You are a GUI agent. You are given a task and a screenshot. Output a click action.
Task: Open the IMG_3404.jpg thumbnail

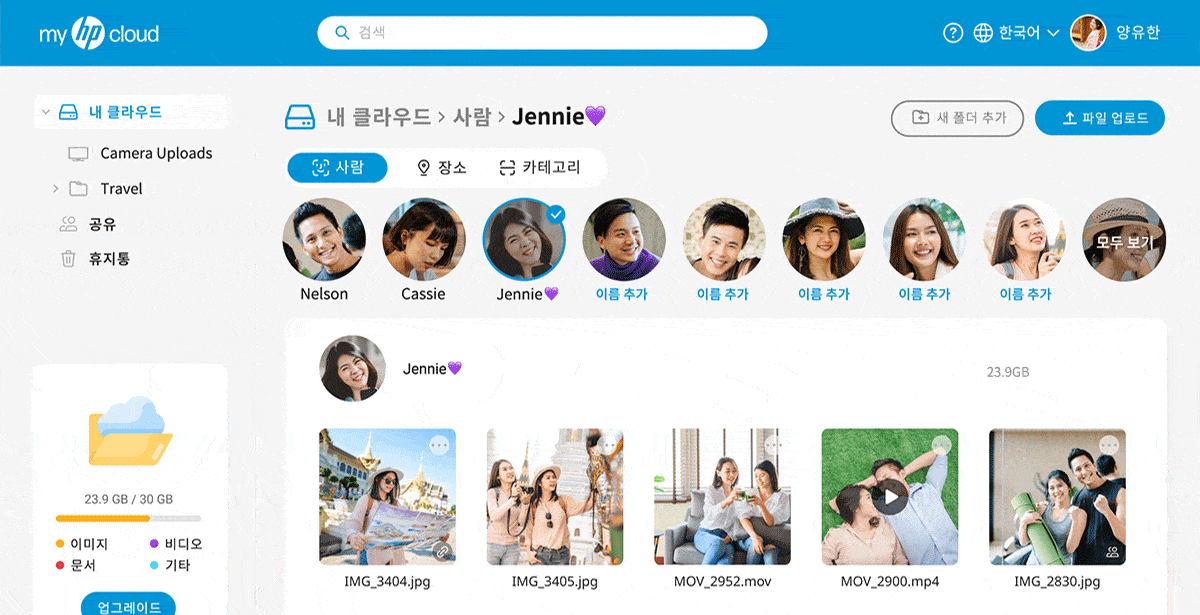[387, 497]
